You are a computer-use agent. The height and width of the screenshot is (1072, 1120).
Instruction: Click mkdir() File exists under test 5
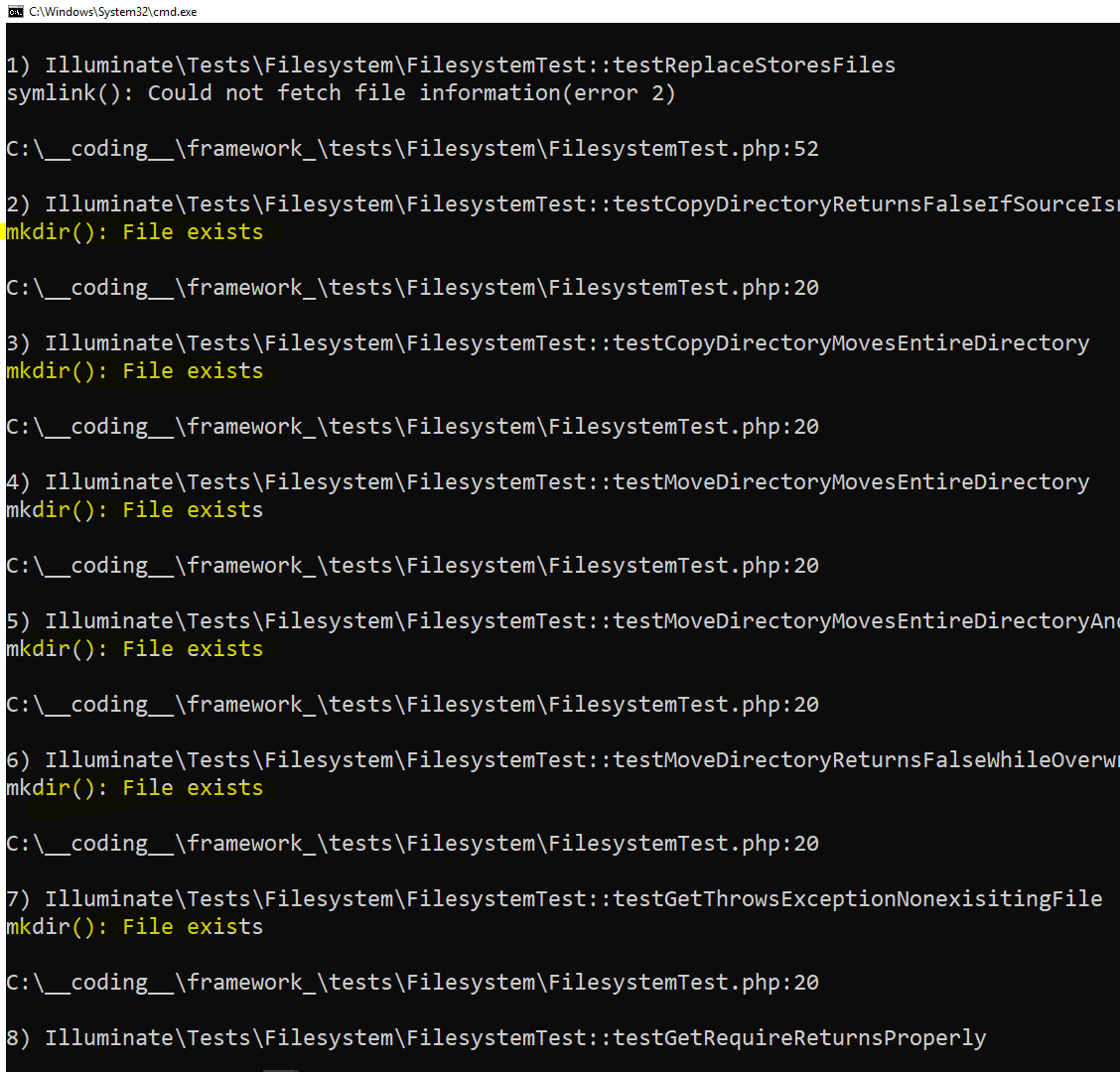pos(135,648)
